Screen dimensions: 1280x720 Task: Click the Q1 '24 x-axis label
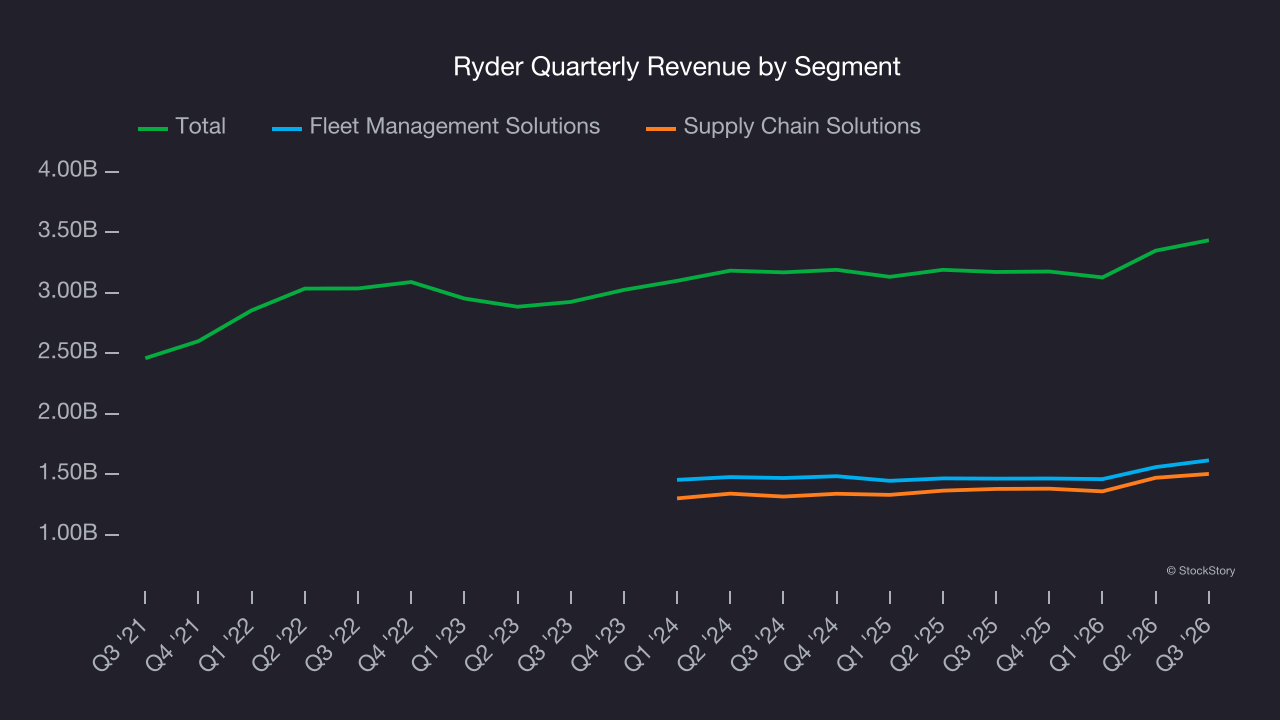point(653,645)
